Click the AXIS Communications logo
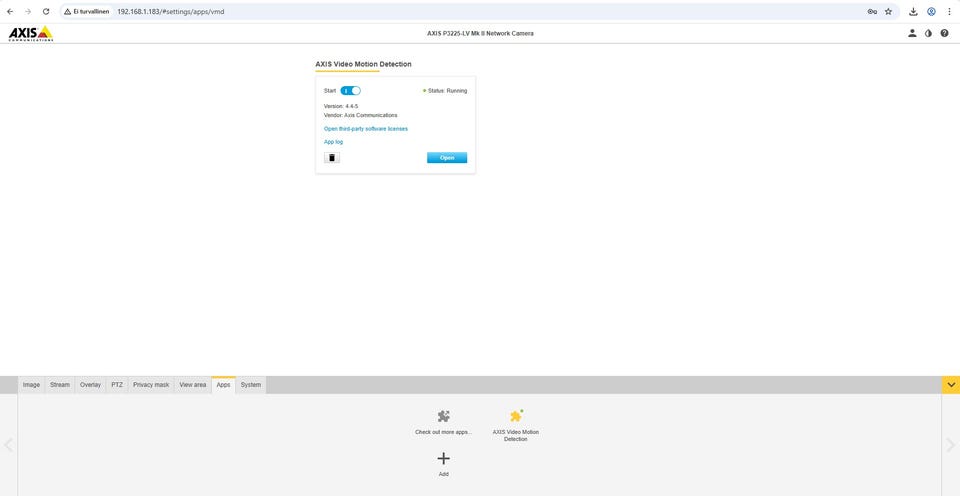960x496 pixels. pos(31,34)
